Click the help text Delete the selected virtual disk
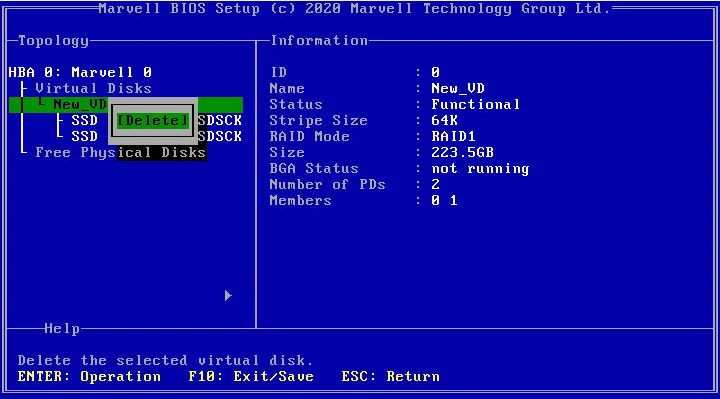 [x=165, y=360]
